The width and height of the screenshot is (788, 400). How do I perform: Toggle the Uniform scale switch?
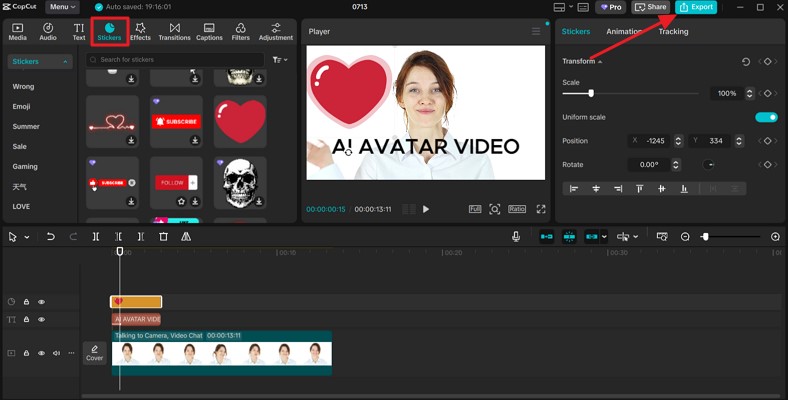click(766, 117)
